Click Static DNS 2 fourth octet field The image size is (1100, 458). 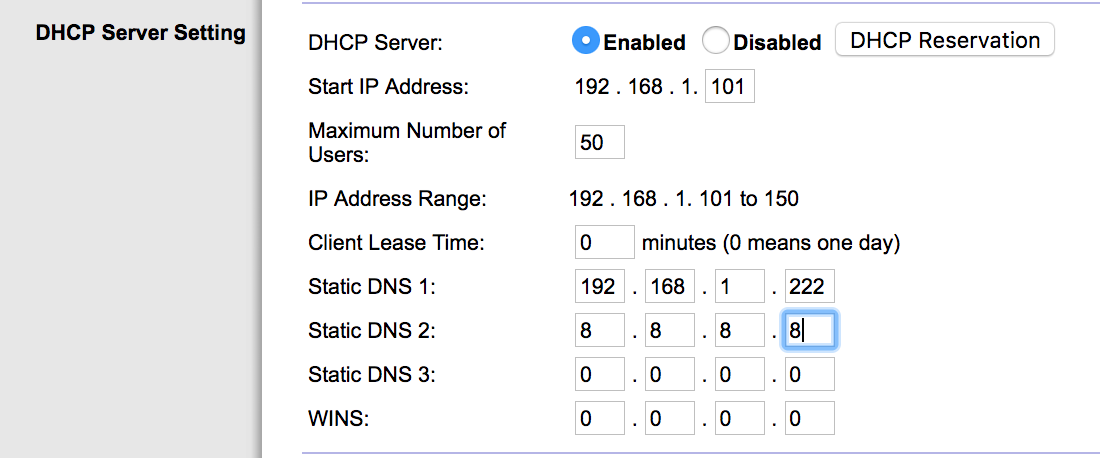click(x=809, y=331)
